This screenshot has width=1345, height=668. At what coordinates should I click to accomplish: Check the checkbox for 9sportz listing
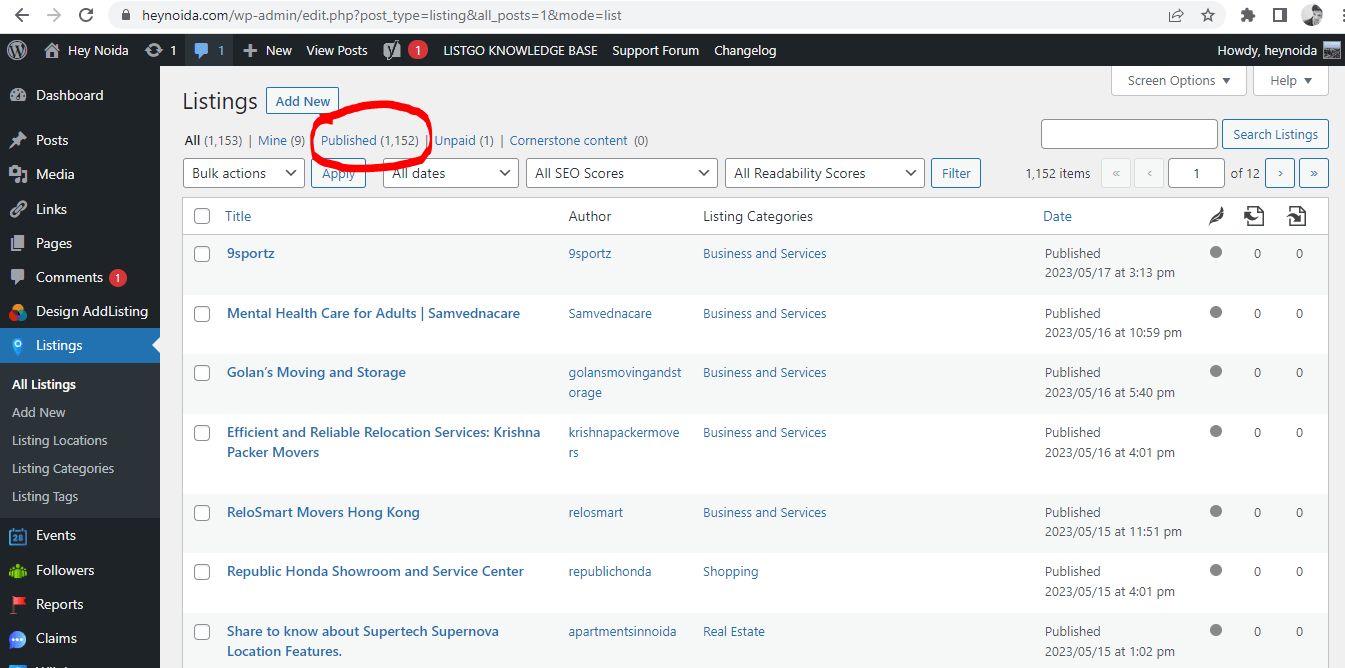point(202,254)
